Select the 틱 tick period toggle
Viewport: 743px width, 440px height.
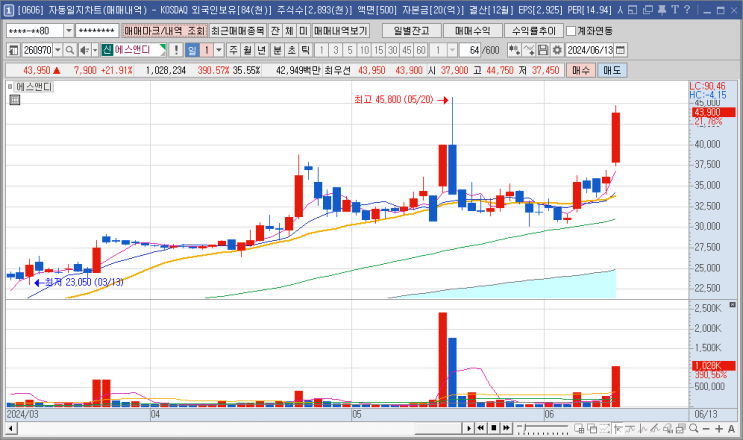(x=306, y=50)
